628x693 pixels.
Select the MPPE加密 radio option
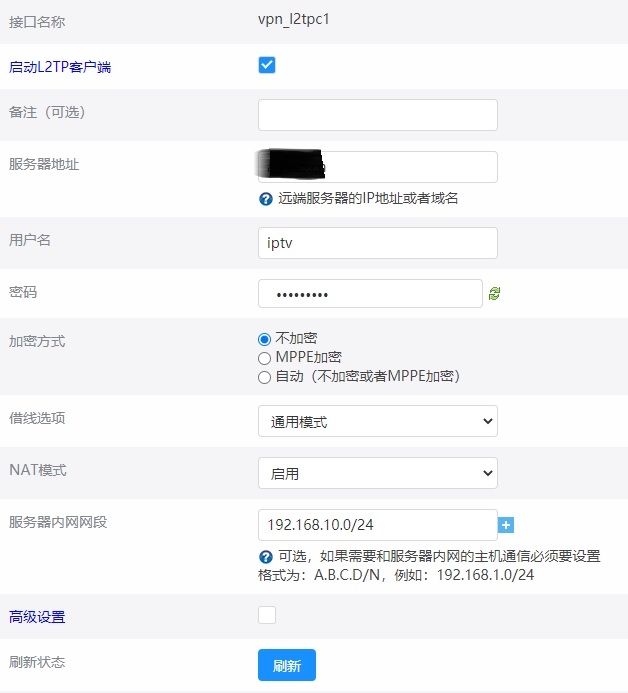tap(265, 358)
